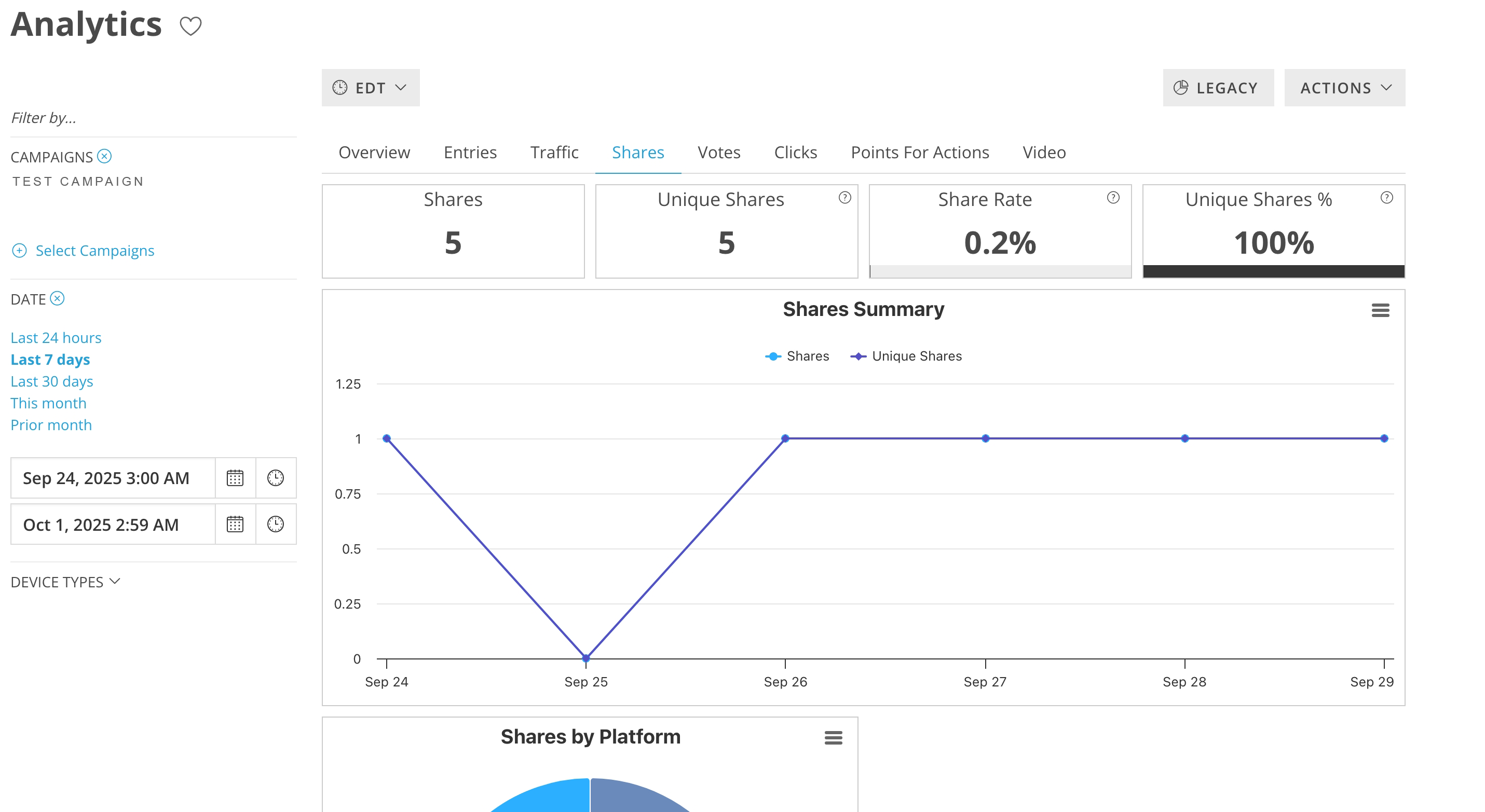The image size is (1485, 812).
Task: Open the ACTIONS dropdown
Action: point(1344,88)
